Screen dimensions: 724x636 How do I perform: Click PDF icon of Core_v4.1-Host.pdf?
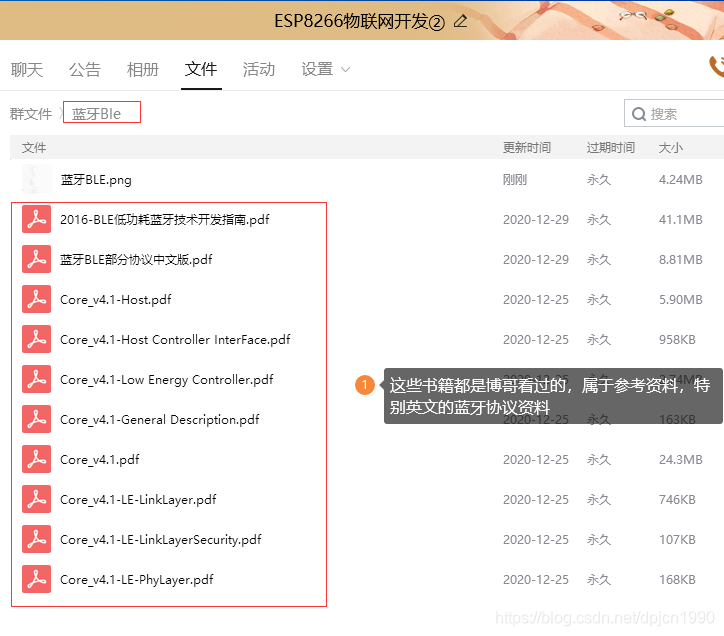click(36, 299)
